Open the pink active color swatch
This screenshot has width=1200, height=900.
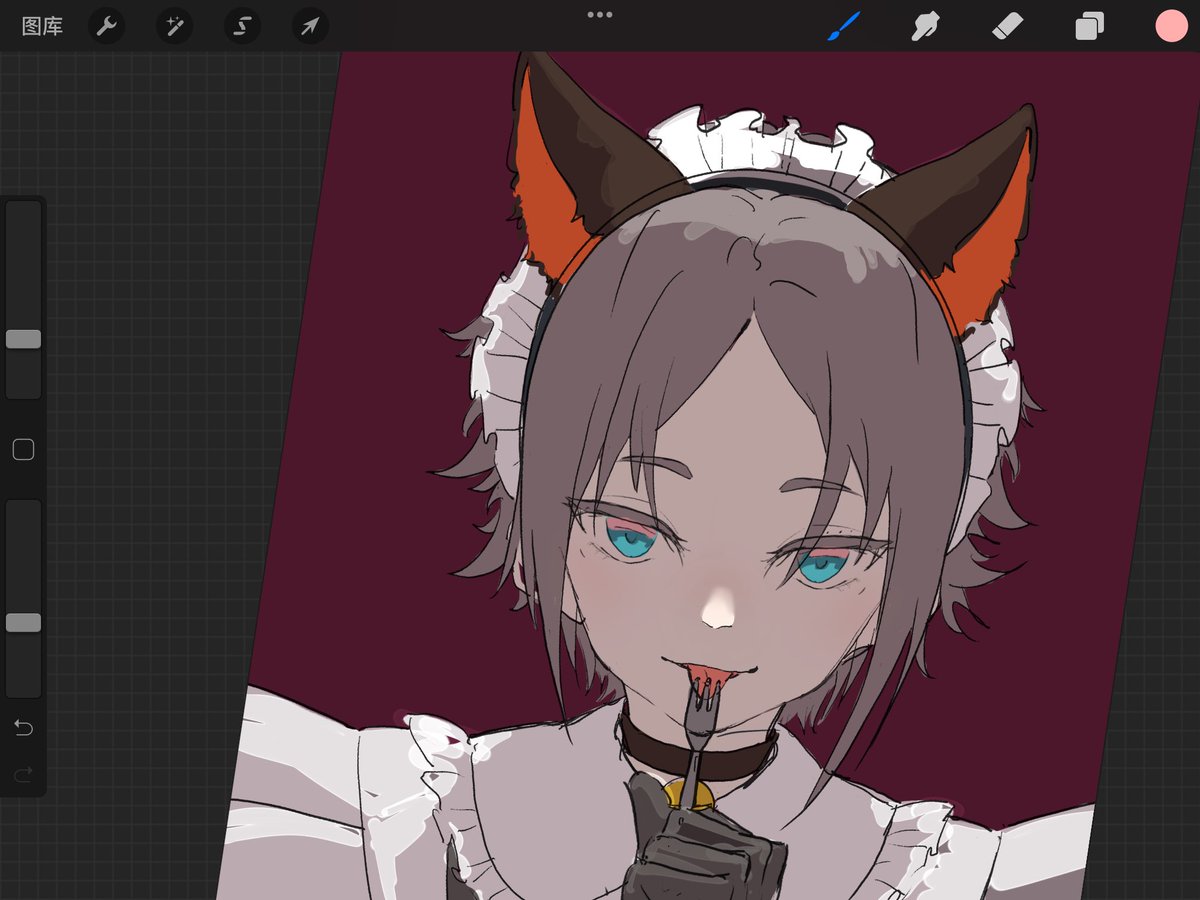click(1171, 26)
